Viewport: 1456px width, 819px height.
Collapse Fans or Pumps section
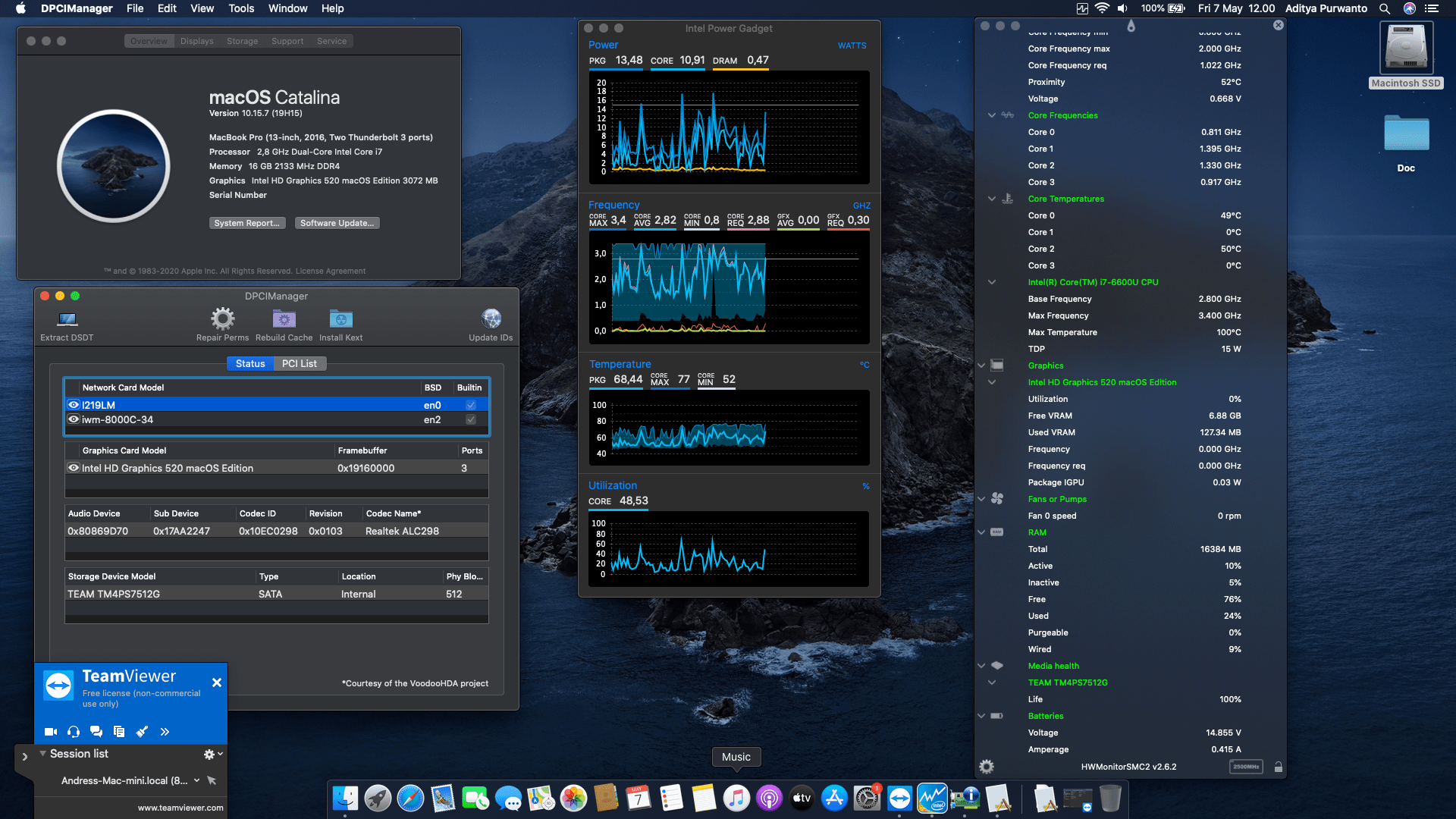pos(981,499)
